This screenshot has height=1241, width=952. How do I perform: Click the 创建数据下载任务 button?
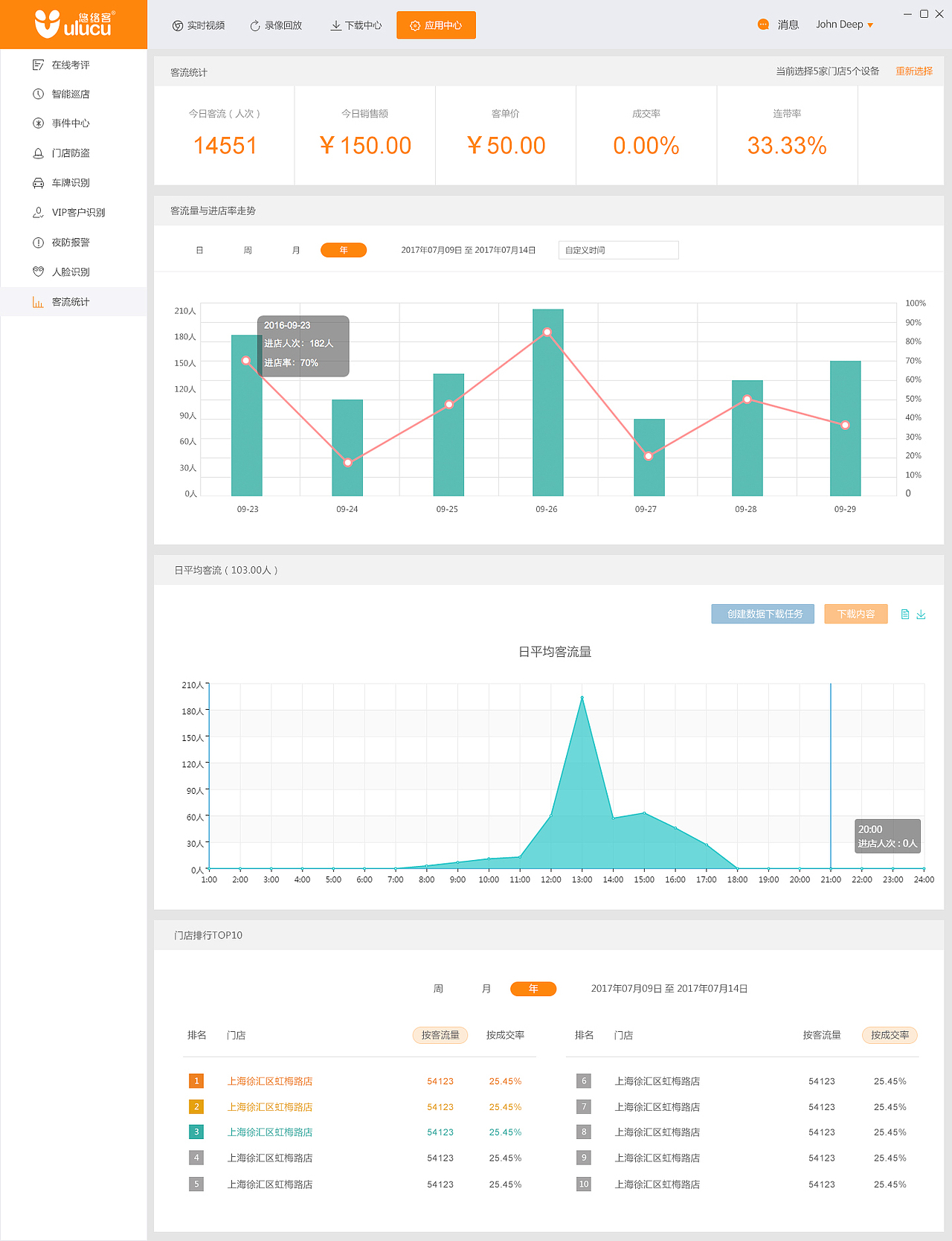(763, 614)
